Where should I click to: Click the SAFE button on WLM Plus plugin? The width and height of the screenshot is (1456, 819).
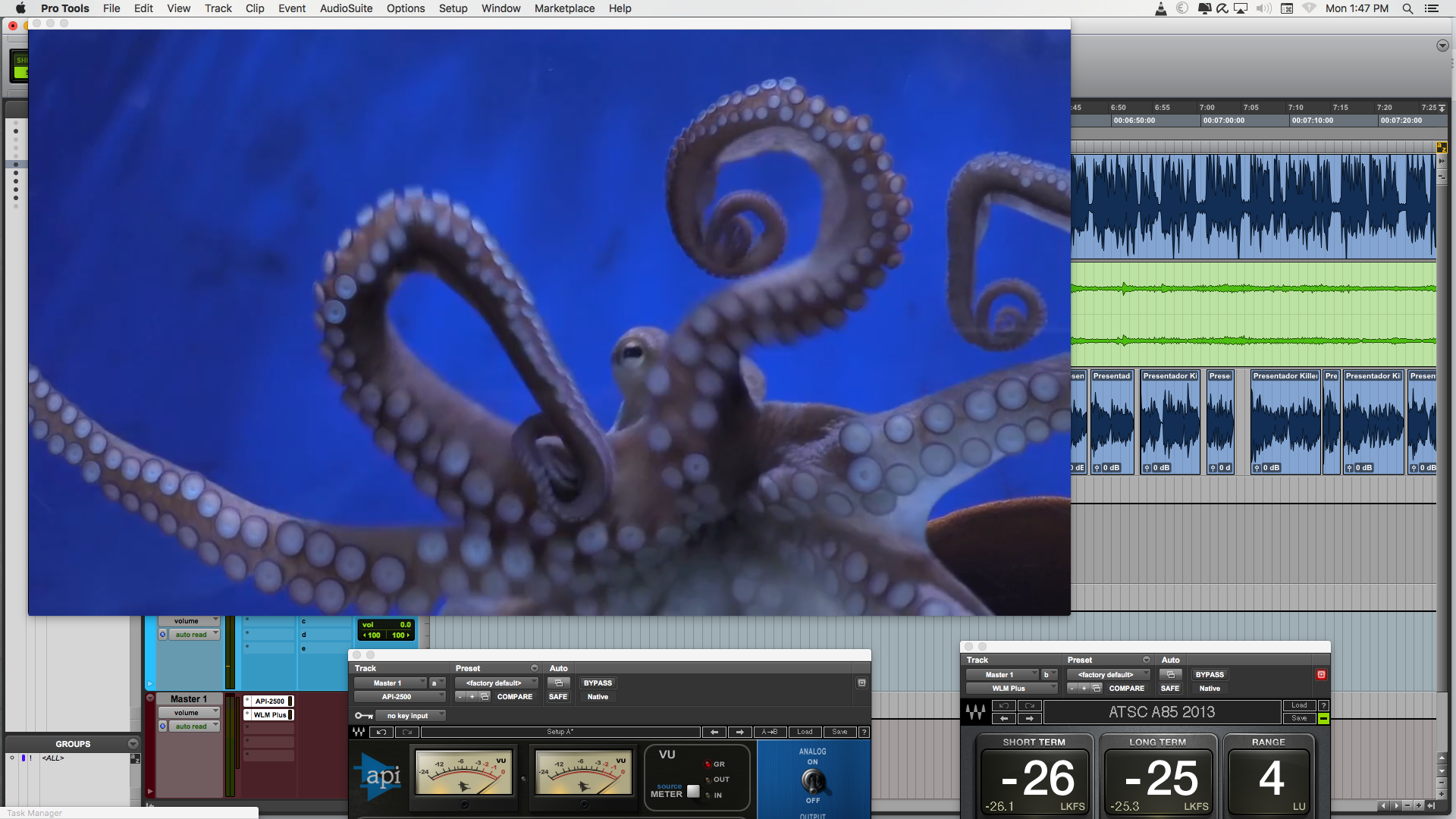tap(1168, 688)
